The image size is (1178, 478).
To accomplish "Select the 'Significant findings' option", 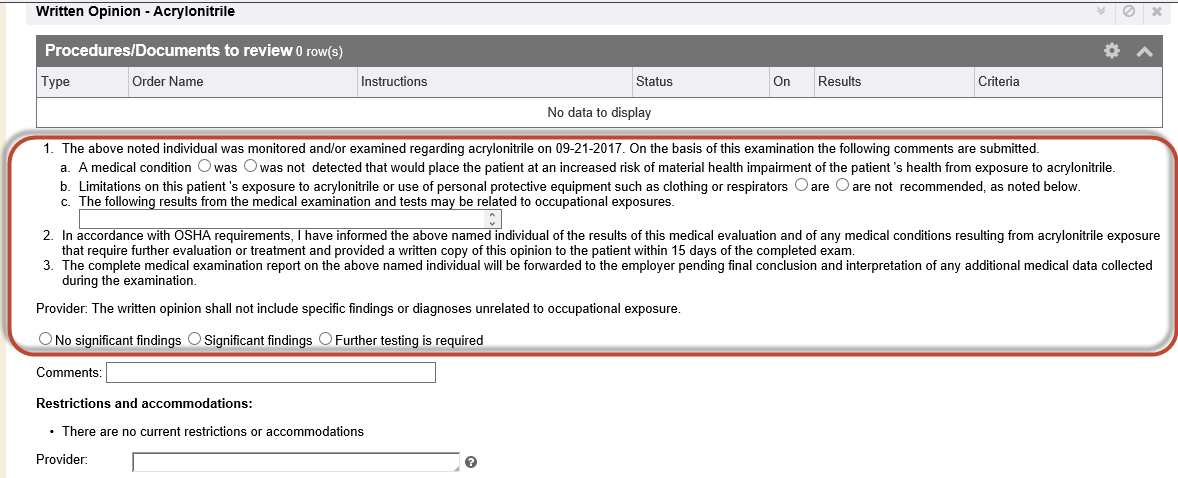I will (194, 339).
